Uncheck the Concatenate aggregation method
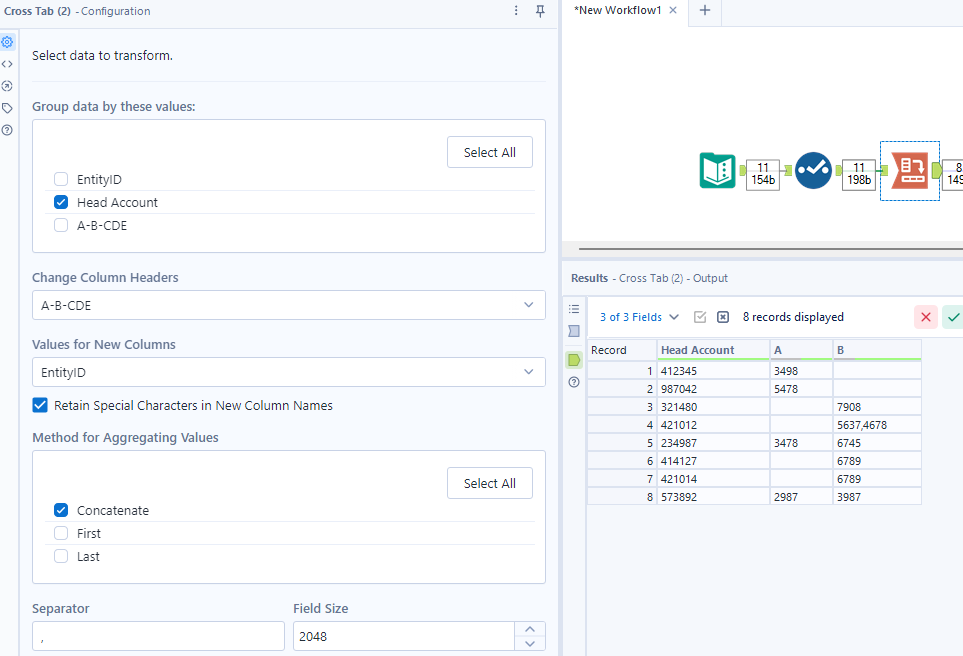The width and height of the screenshot is (963, 656). click(61, 510)
